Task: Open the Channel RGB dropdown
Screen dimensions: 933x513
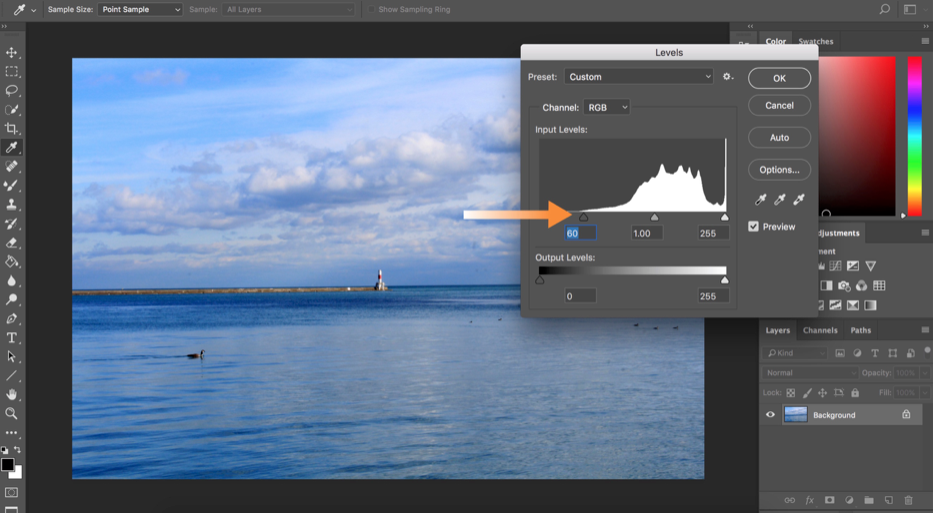Action: click(607, 108)
